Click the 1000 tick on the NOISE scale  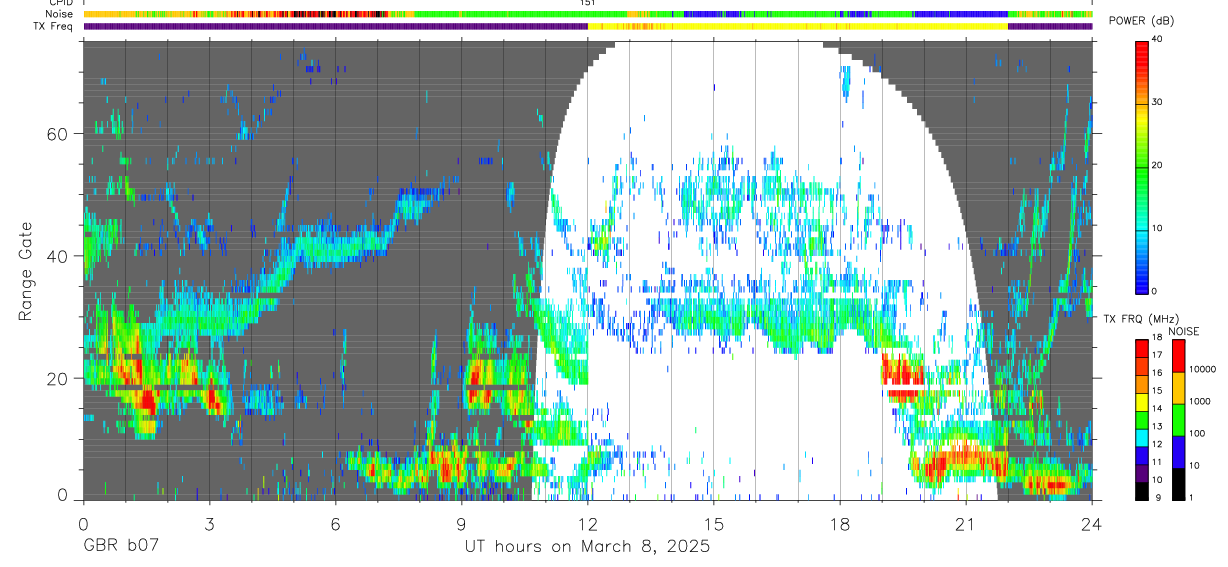click(x=1202, y=401)
